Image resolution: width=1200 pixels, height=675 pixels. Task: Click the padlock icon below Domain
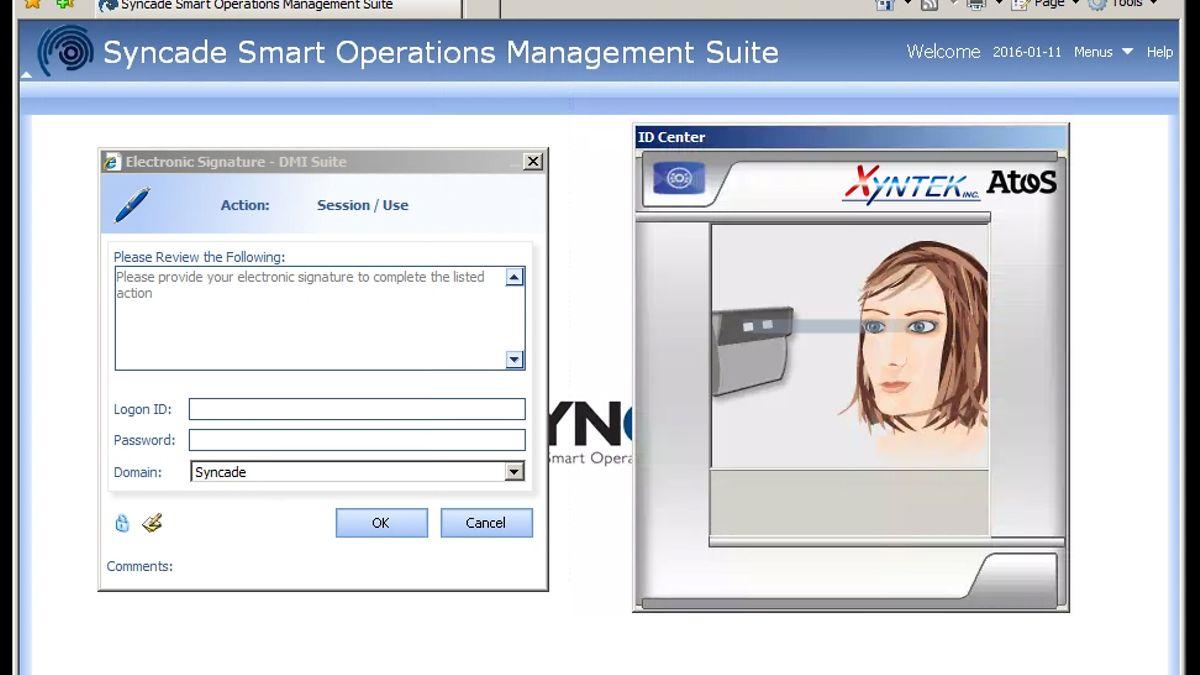(x=122, y=523)
